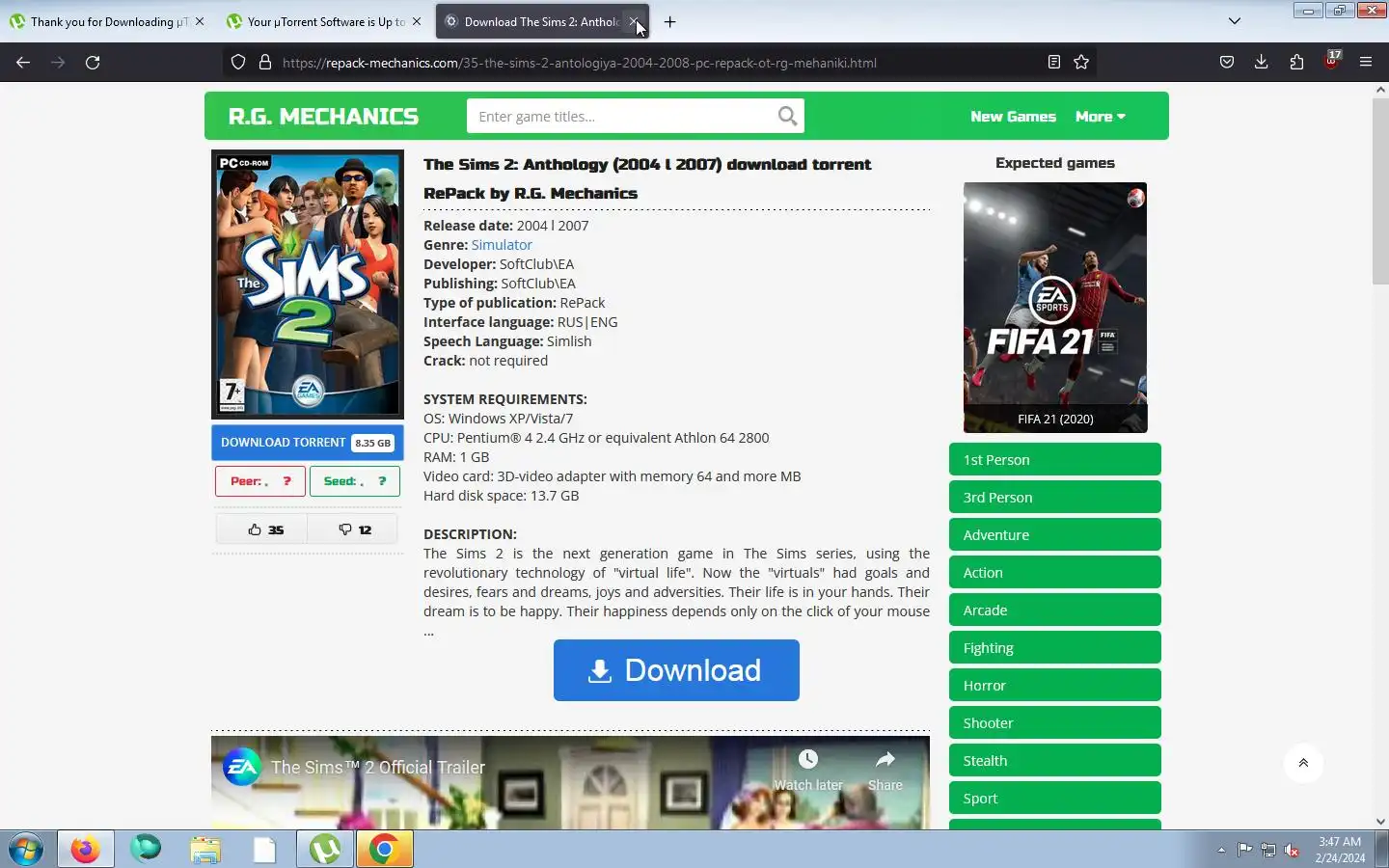This screenshot has width=1389, height=868.
Task: Go back to the previous page
Action: (23, 63)
